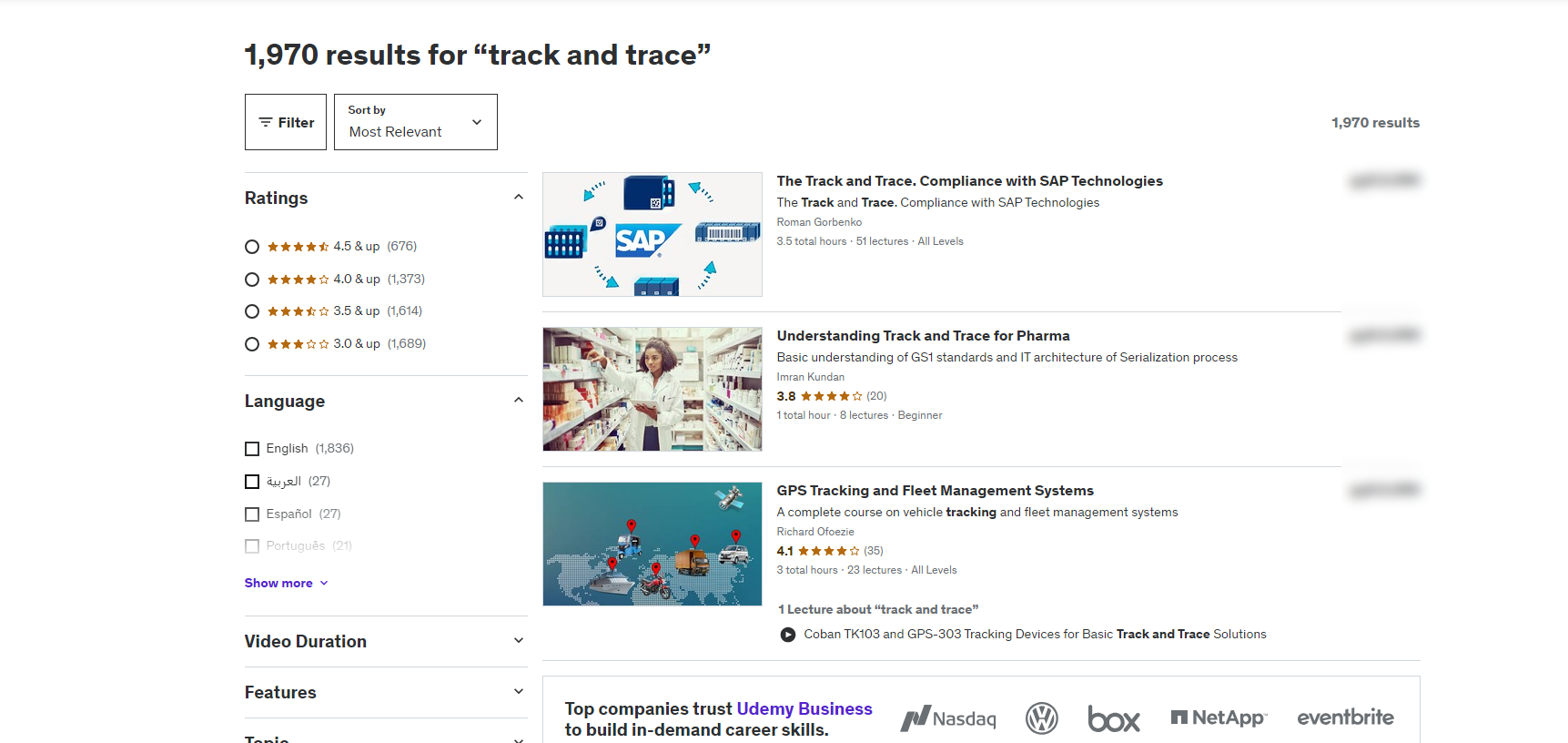Open Understanding Track and Trace for Pharma title
The height and width of the screenshot is (743, 1568).
pyautogui.click(x=923, y=336)
